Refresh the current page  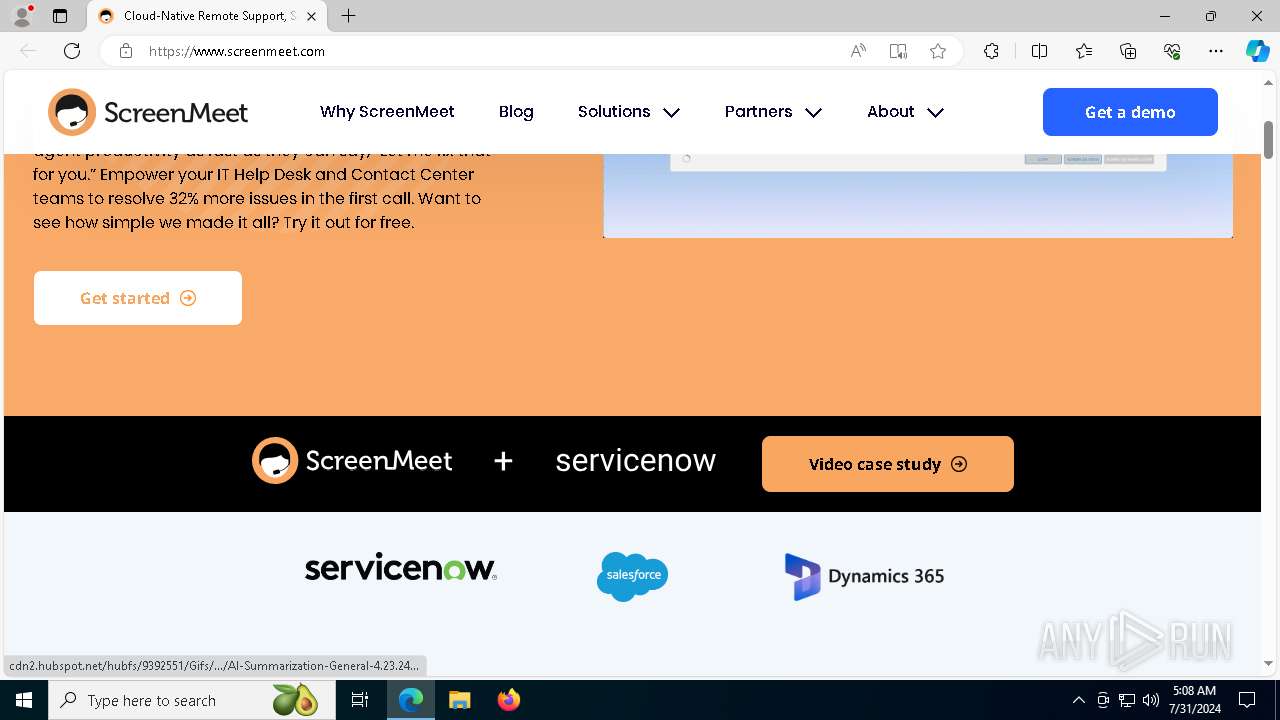[x=72, y=51]
